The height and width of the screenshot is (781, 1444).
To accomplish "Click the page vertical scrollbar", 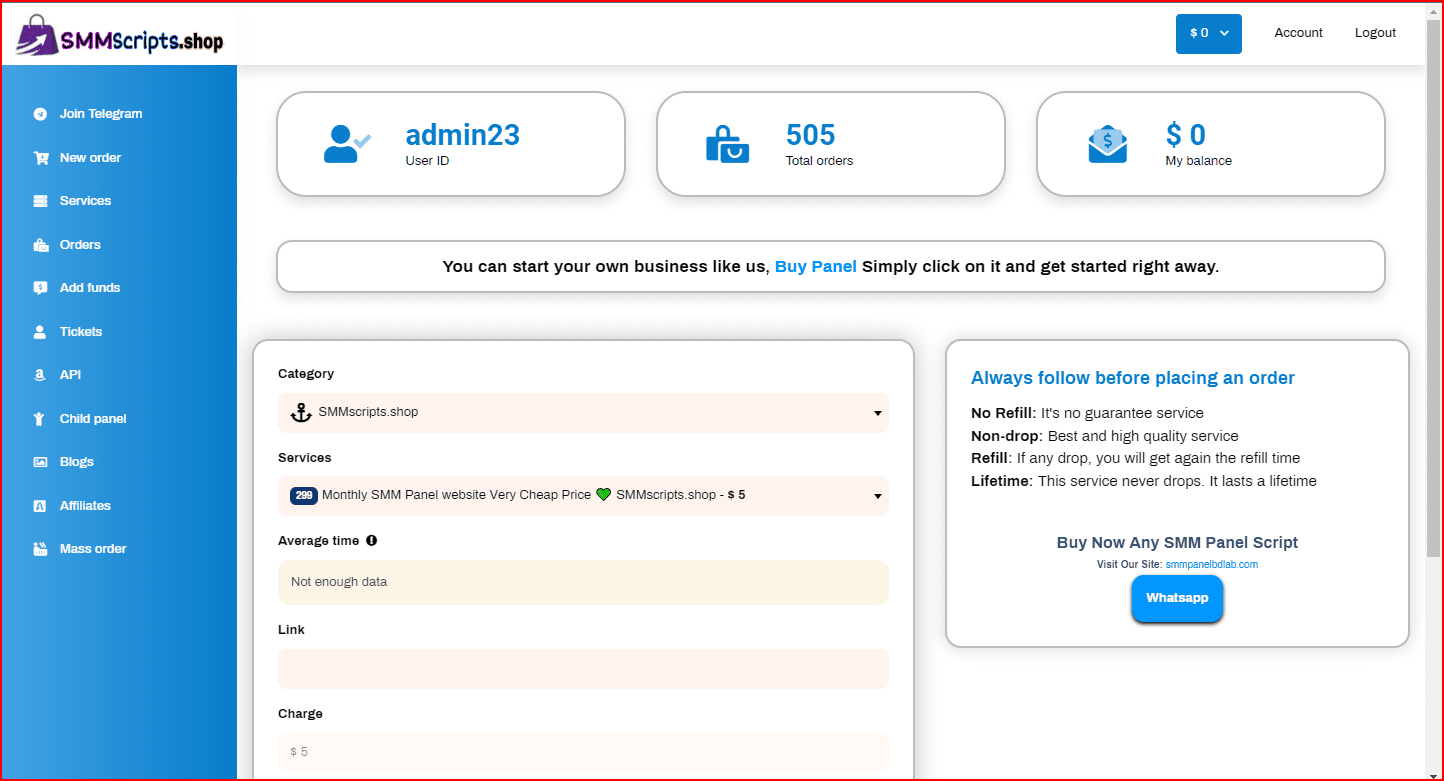I will point(1434,300).
